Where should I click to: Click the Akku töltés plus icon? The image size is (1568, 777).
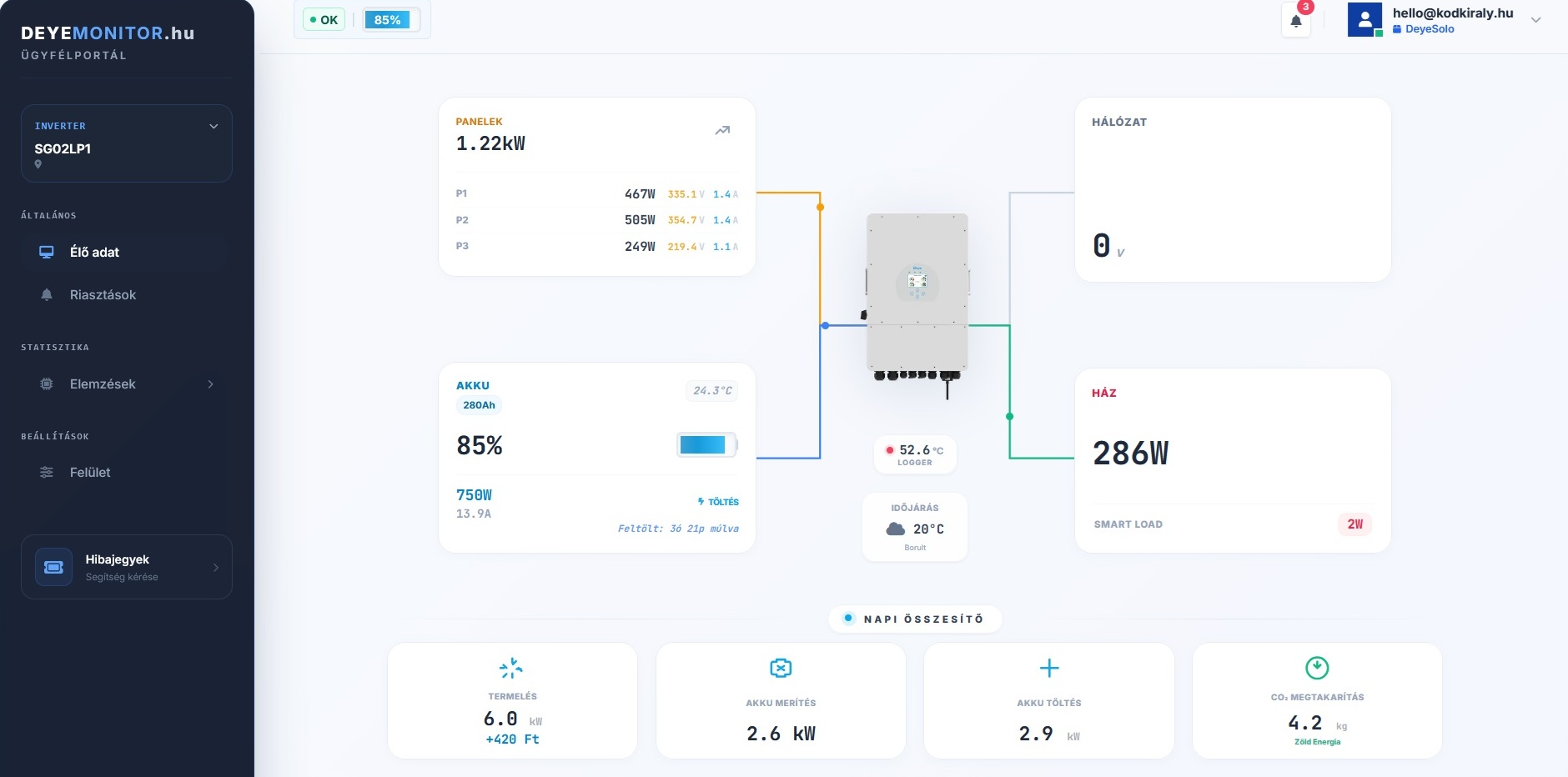click(x=1049, y=668)
